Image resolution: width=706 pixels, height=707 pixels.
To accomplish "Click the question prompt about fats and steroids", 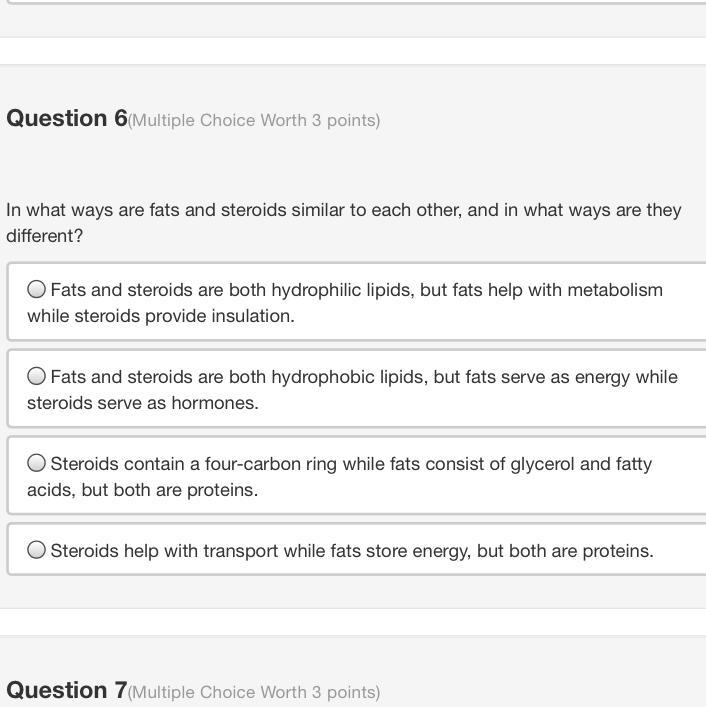I will click(x=343, y=210).
